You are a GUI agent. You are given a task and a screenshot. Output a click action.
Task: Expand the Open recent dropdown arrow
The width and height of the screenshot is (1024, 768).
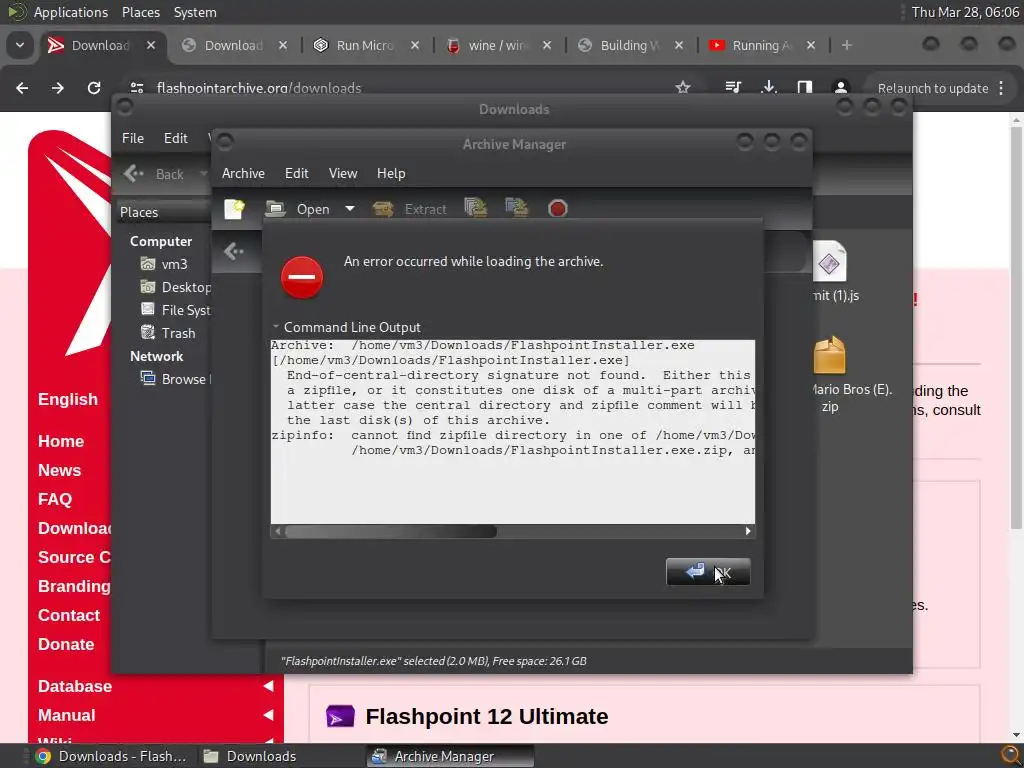click(x=350, y=209)
